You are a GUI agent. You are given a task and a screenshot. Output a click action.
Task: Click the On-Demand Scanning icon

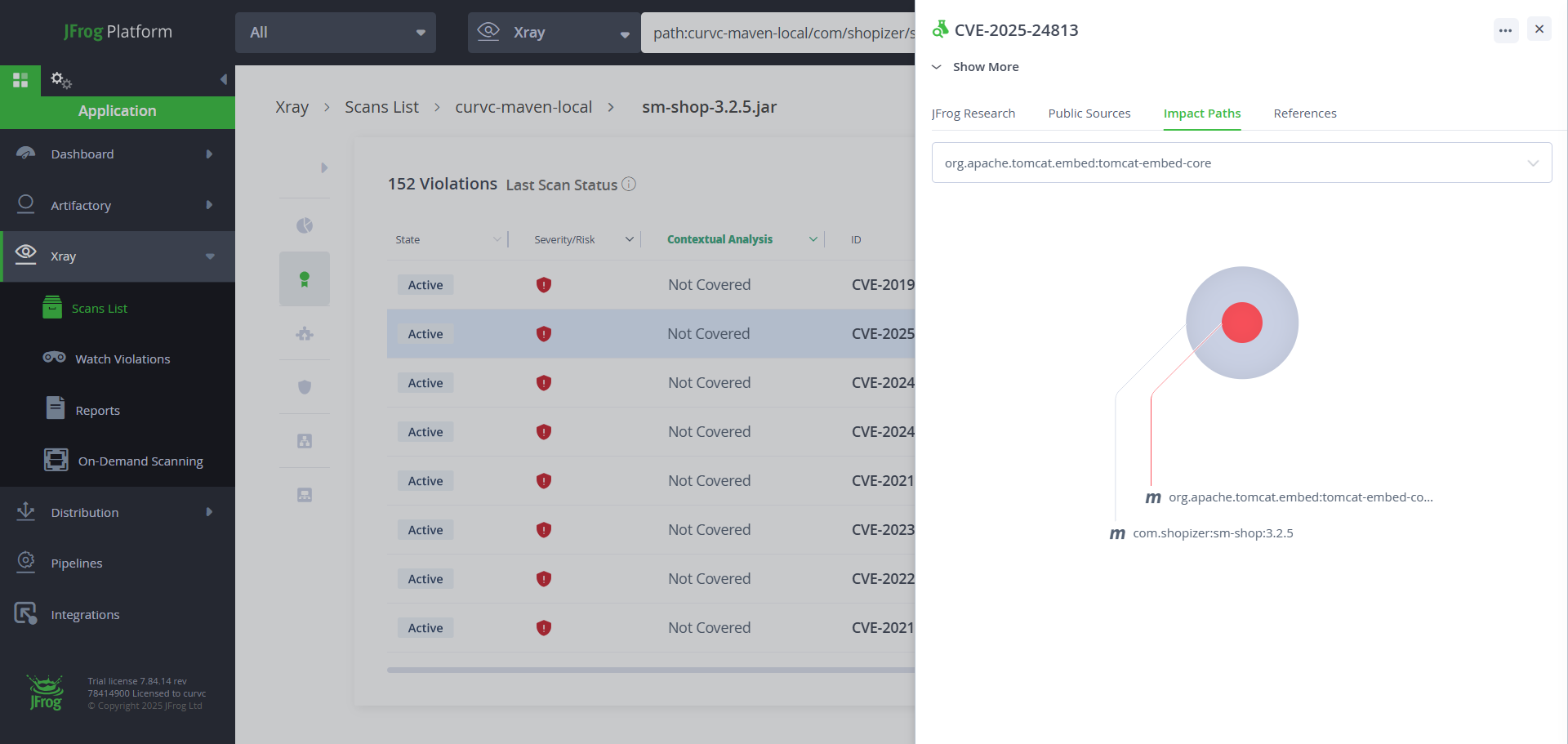coord(56,460)
